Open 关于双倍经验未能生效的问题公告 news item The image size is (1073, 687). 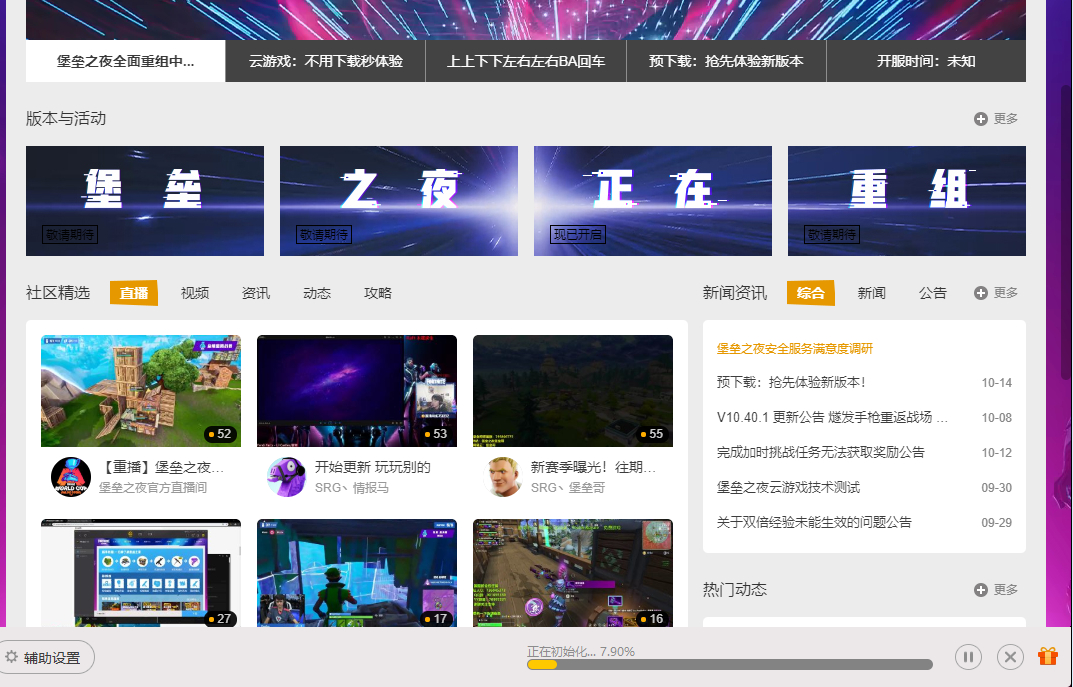click(x=814, y=522)
